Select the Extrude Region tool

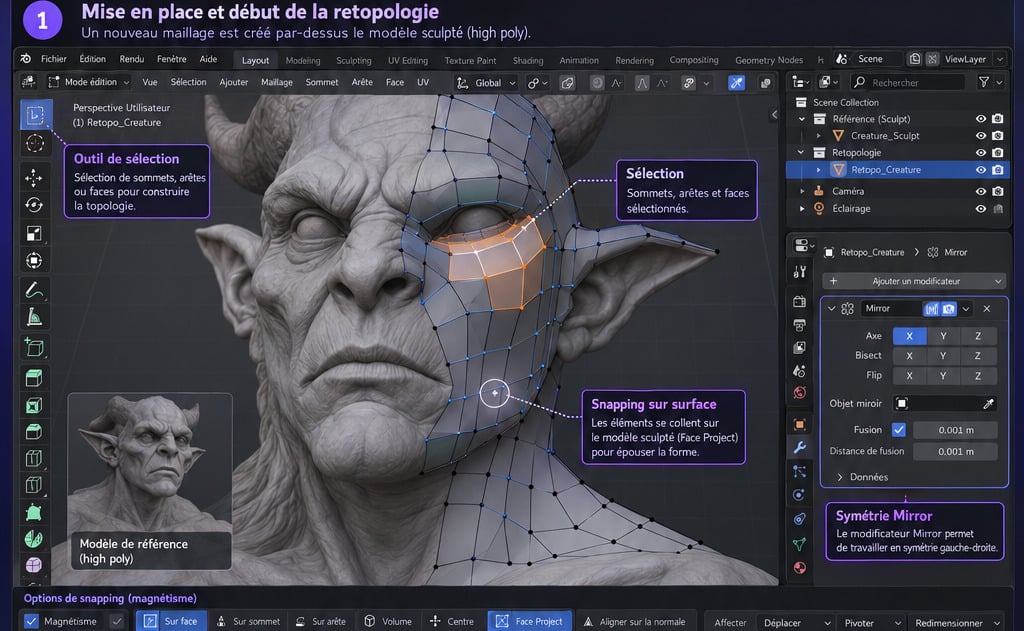pyautogui.click(x=34, y=378)
